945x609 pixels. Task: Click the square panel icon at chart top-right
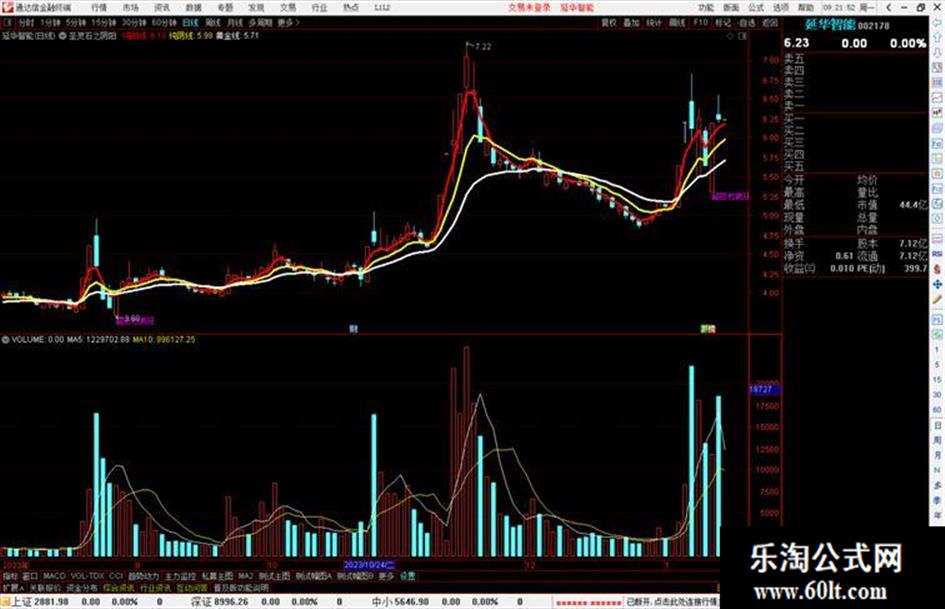point(742,36)
